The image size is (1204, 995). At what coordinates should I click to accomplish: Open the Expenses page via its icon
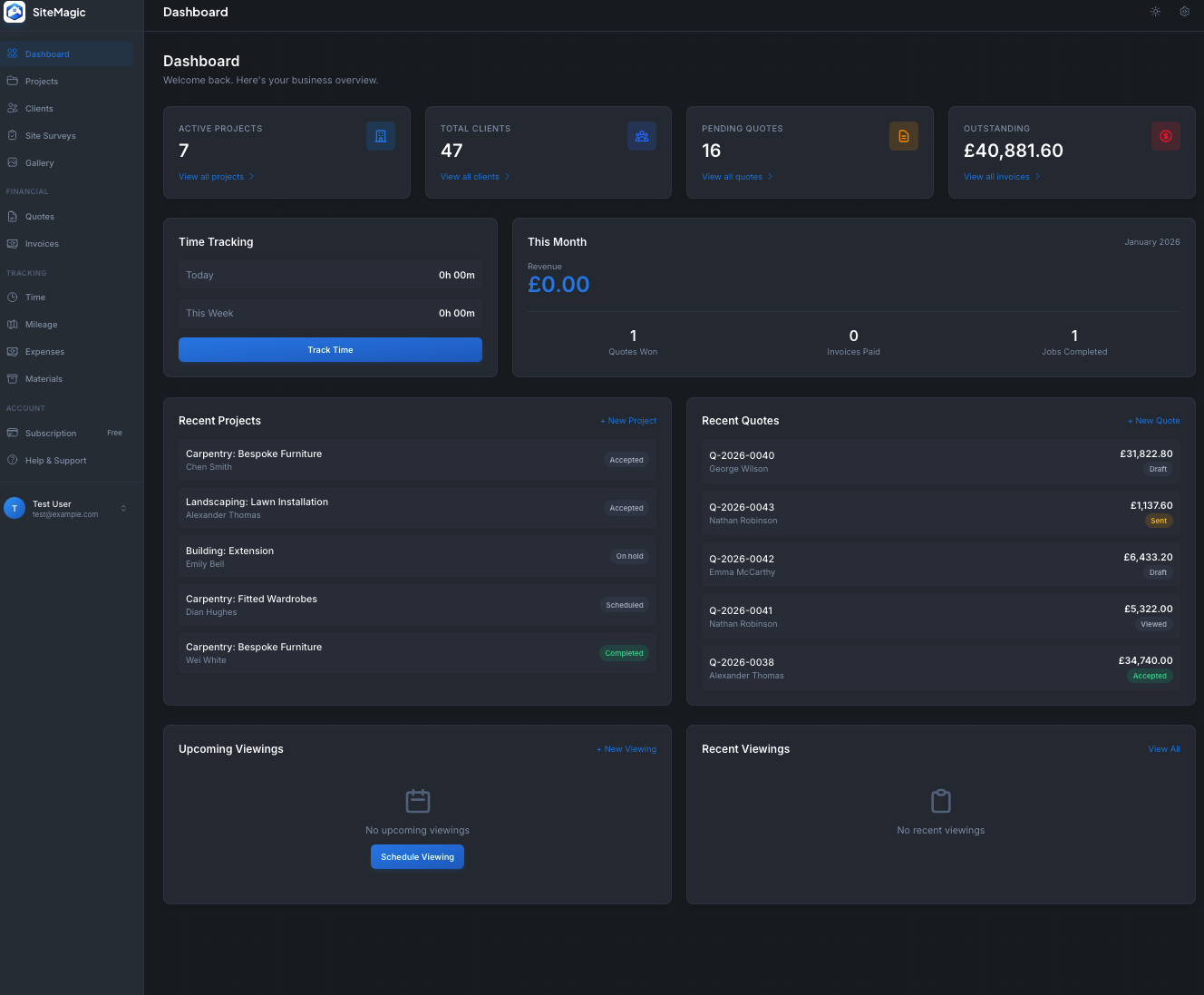[13, 351]
